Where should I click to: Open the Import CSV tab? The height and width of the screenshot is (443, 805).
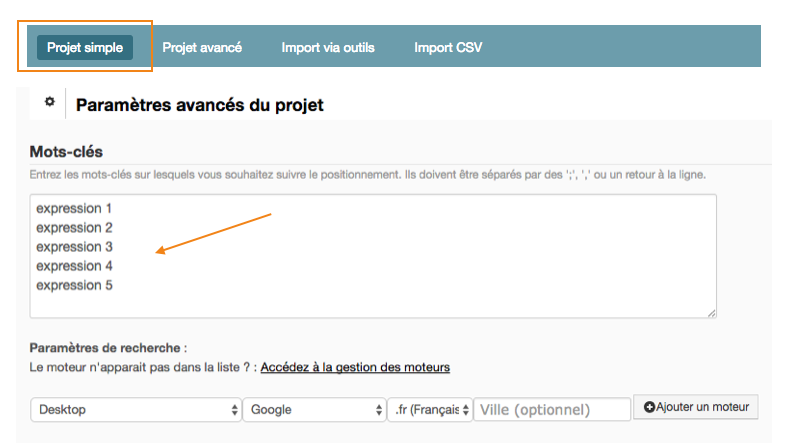click(x=448, y=48)
